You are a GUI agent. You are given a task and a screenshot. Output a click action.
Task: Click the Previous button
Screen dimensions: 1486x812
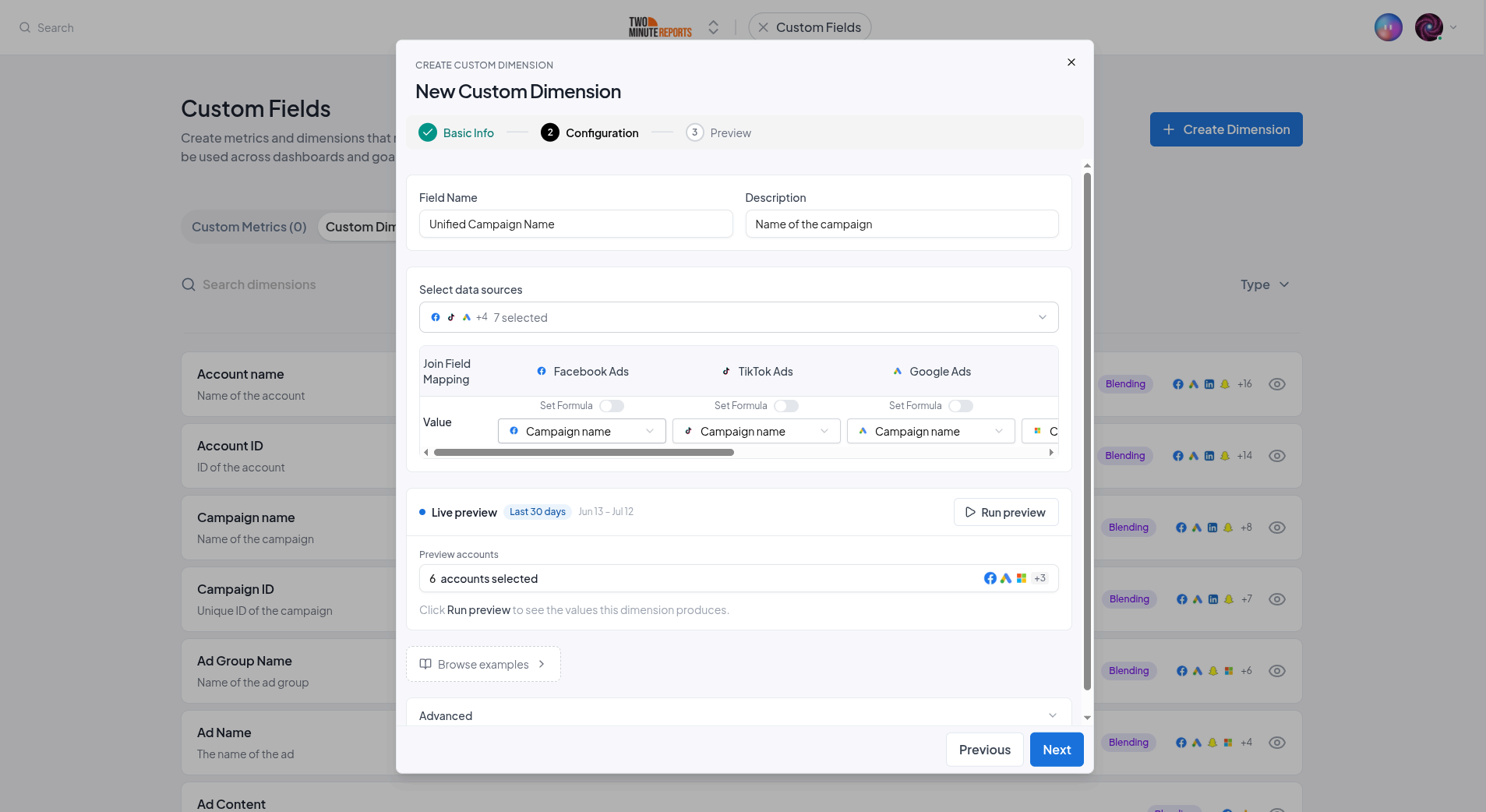pyautogui.click(x=985, y=750)
